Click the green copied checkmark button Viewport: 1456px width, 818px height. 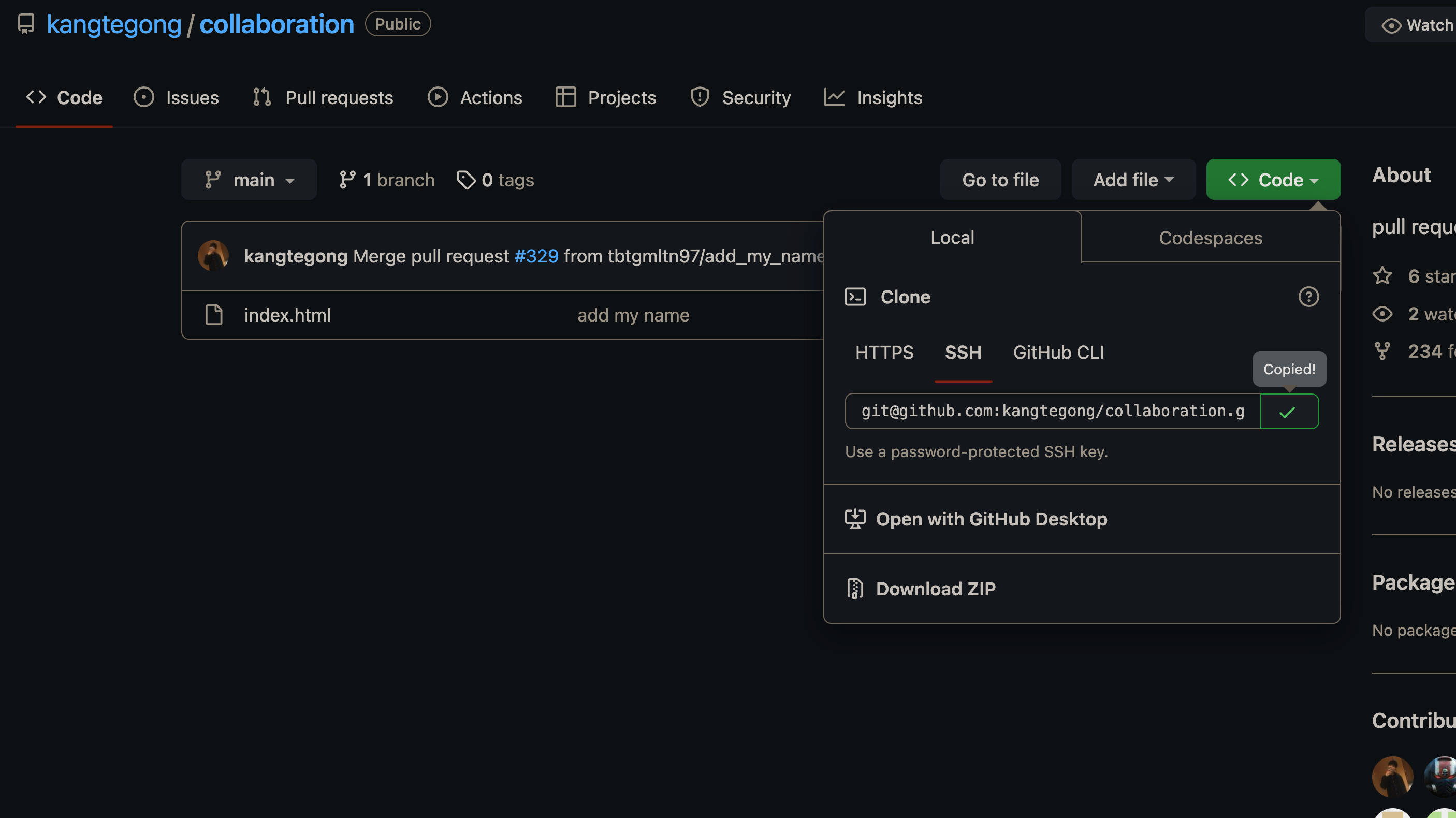click(1289, 412)
